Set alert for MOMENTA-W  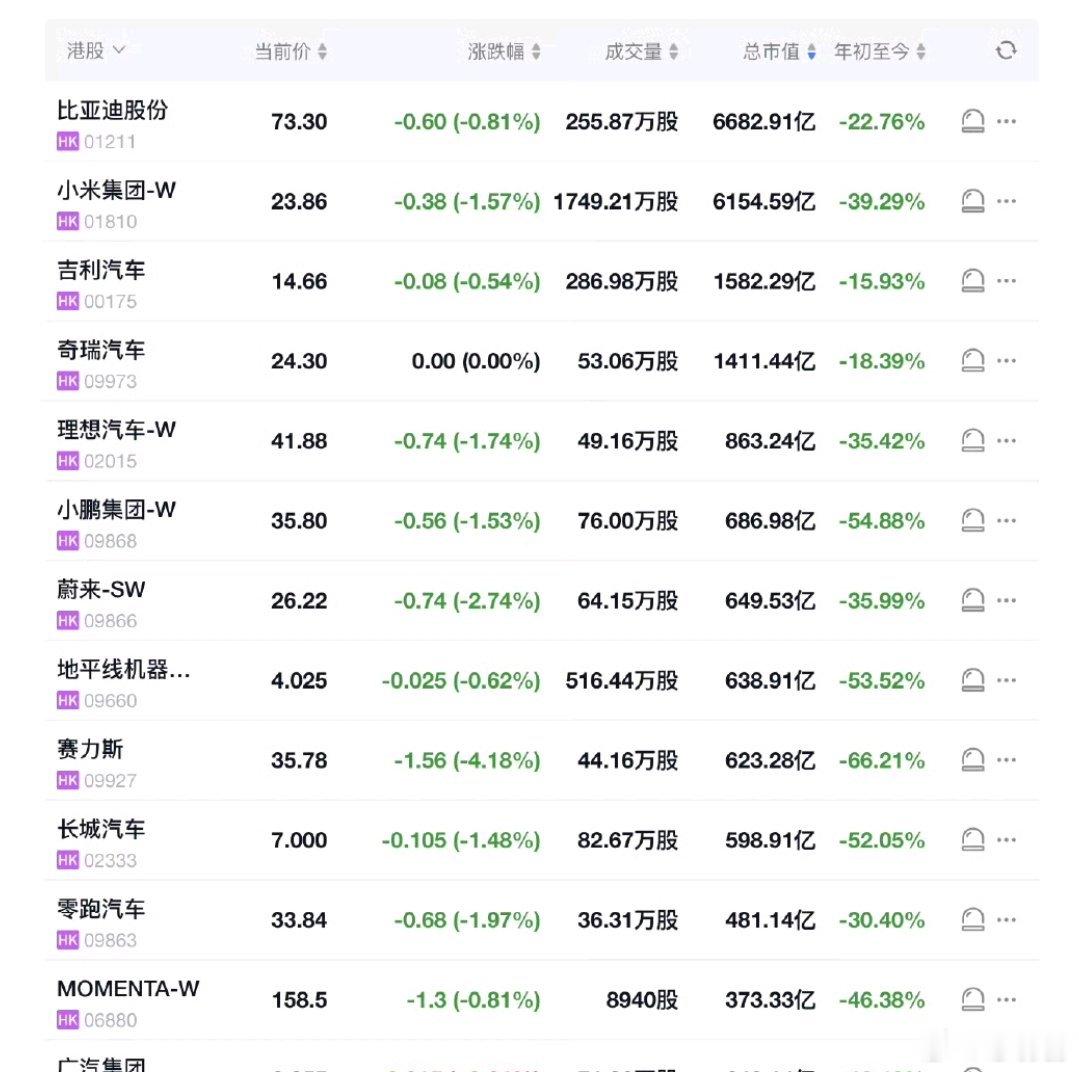coord(972,1000)
